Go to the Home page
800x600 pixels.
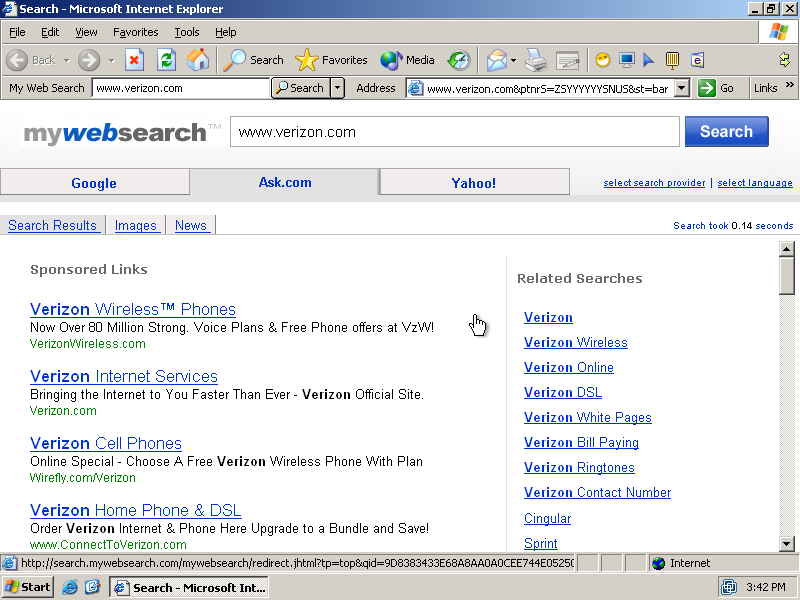click(x=198, y=60)
